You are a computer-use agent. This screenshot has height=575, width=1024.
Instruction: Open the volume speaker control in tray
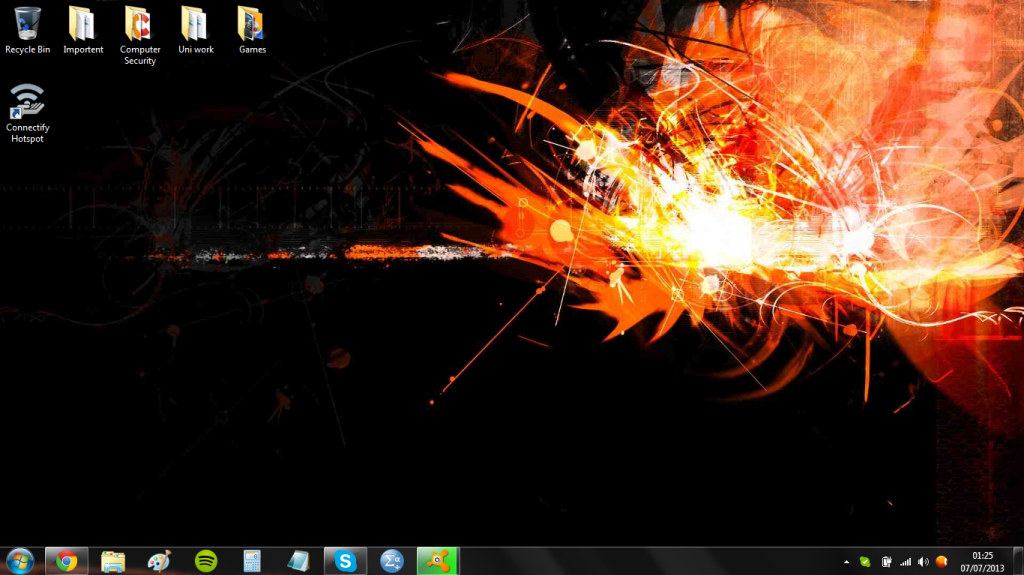(923, 562)
